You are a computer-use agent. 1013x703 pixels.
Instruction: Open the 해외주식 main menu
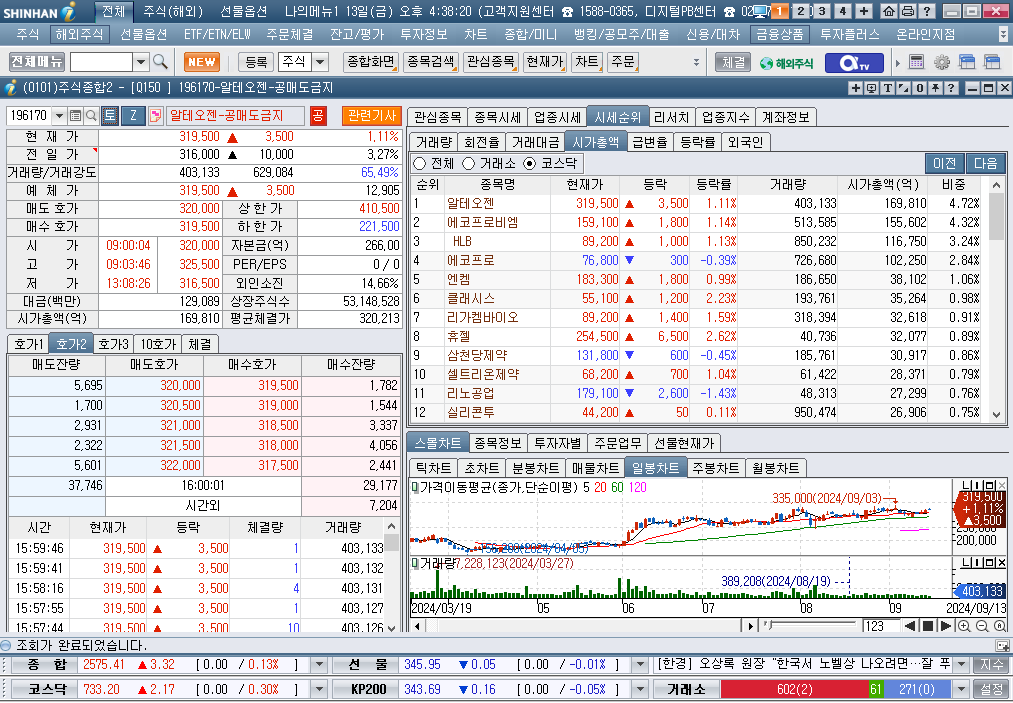click(79, 34)
